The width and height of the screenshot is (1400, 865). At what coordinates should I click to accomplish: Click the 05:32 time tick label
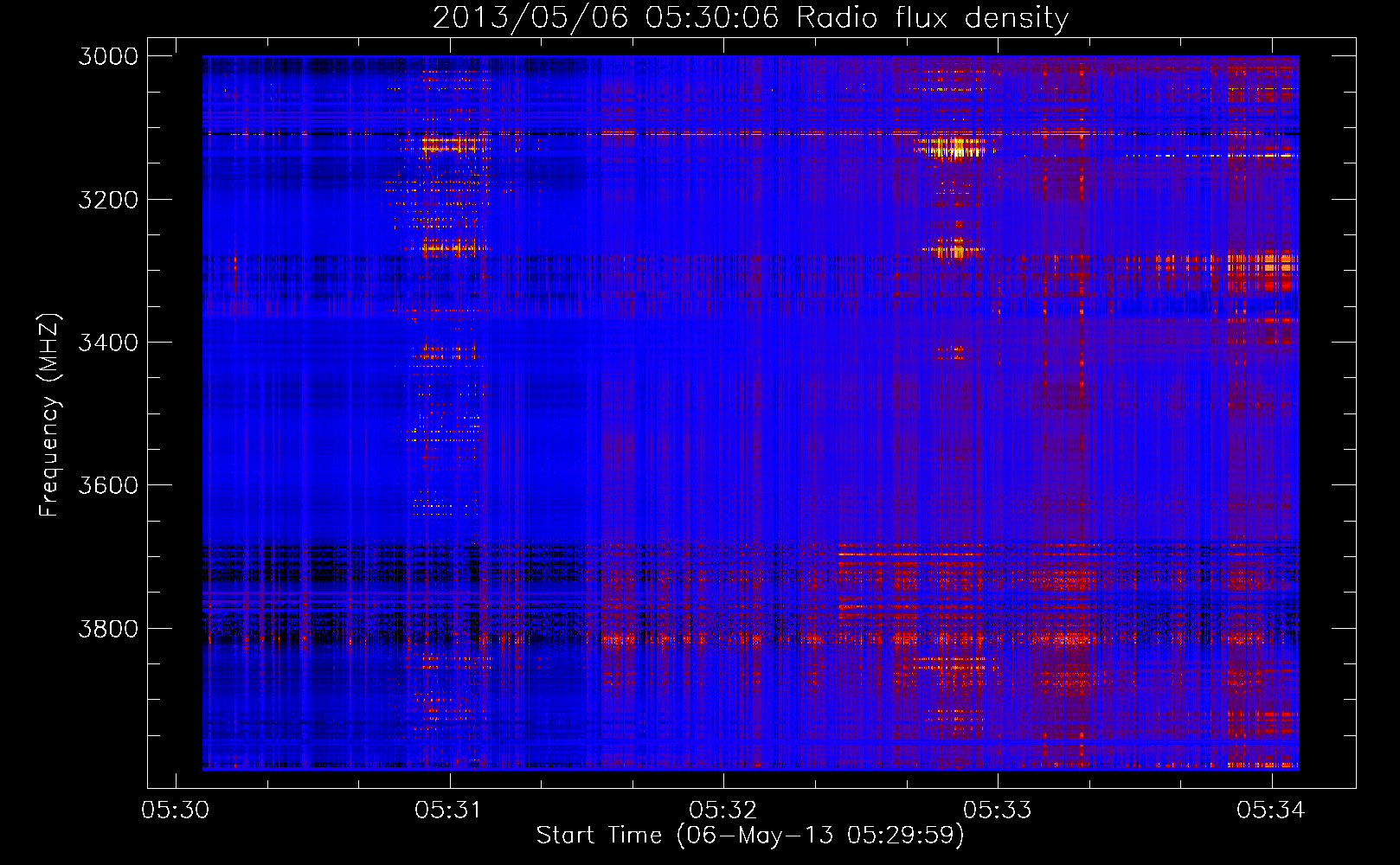[x=722, y=811]
